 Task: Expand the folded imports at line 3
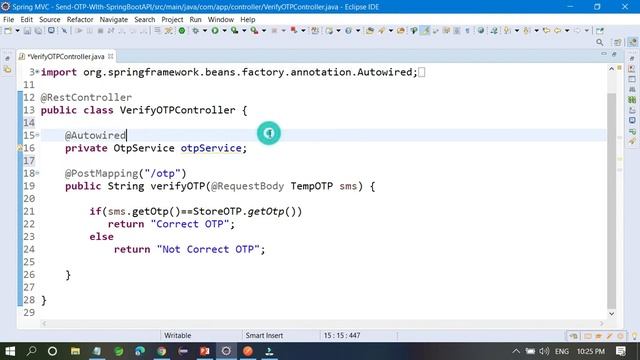pos(38,72)
